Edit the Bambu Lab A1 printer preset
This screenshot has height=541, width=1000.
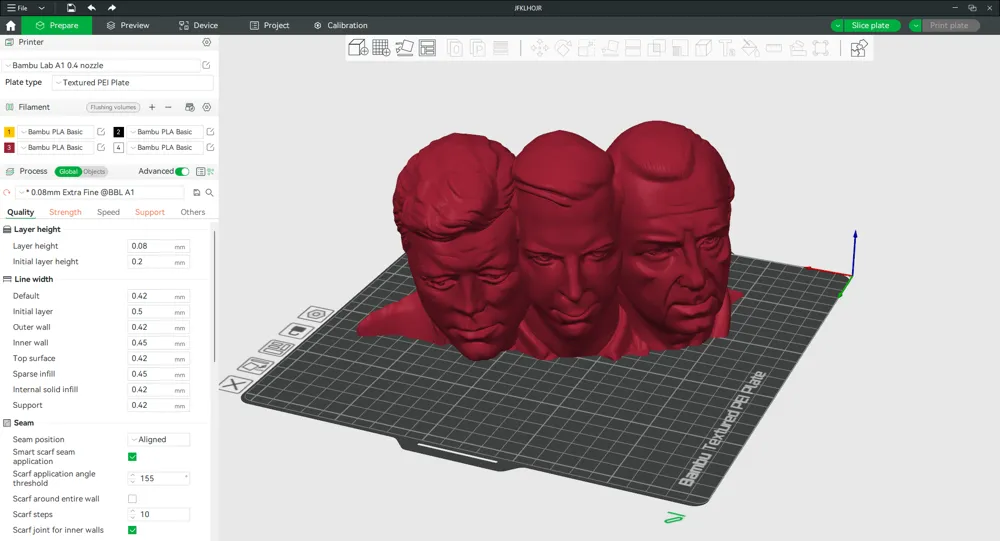pos(207,65)
